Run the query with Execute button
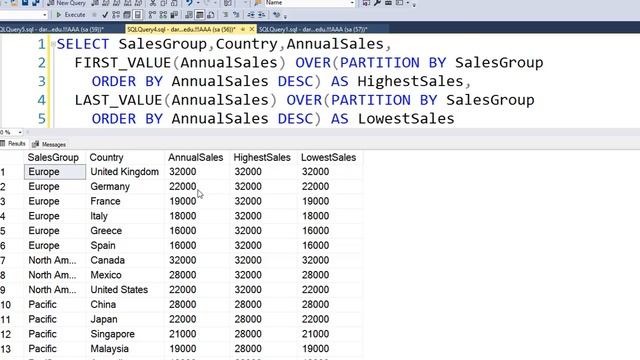The width and height of the screenshot is (640, 360). tap(71, 15)
